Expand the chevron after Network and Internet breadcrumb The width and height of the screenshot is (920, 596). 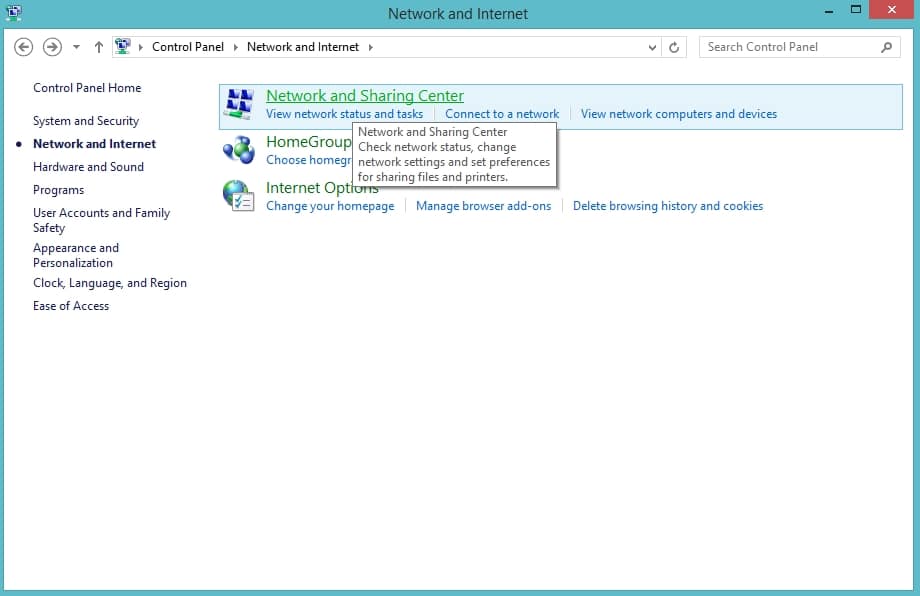click(370, 47)
